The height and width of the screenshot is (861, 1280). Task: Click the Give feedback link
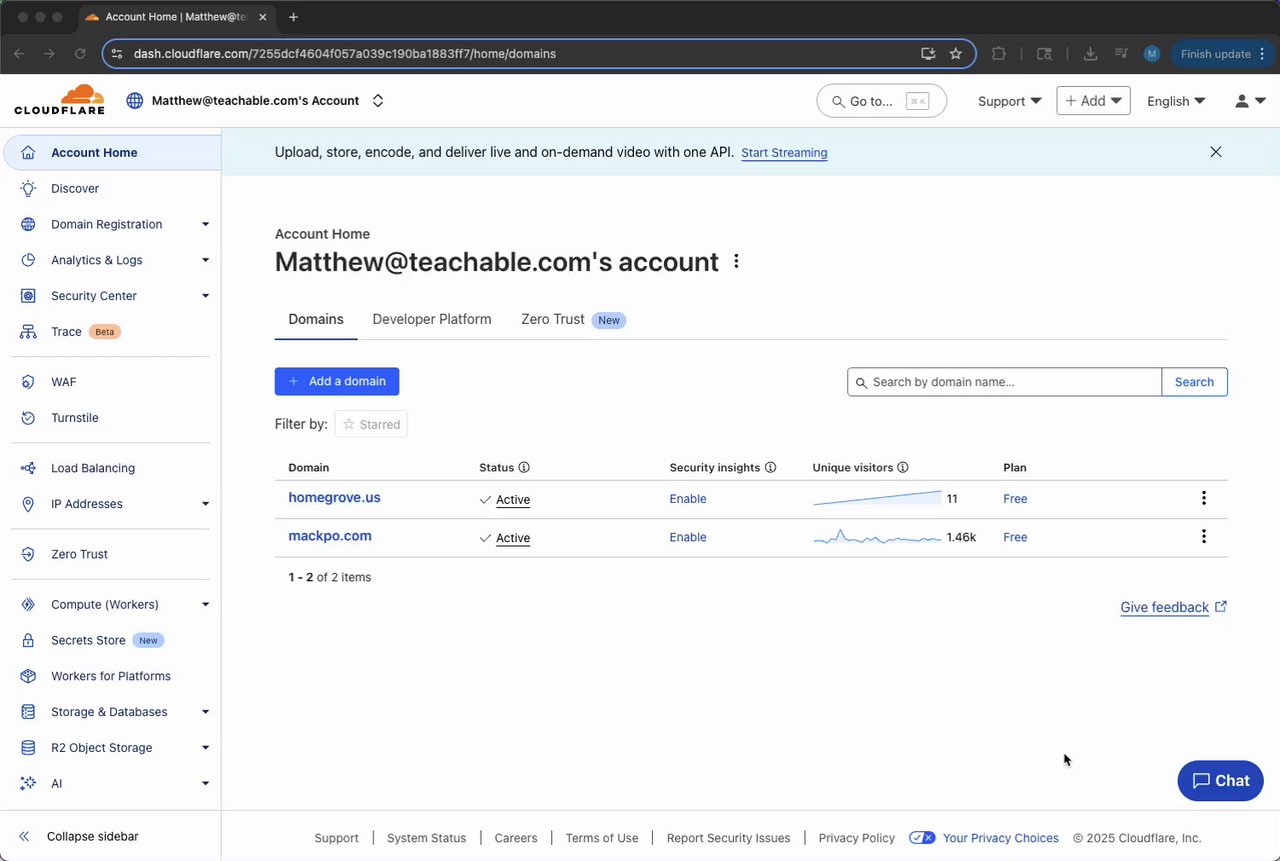click(1174, 607)
